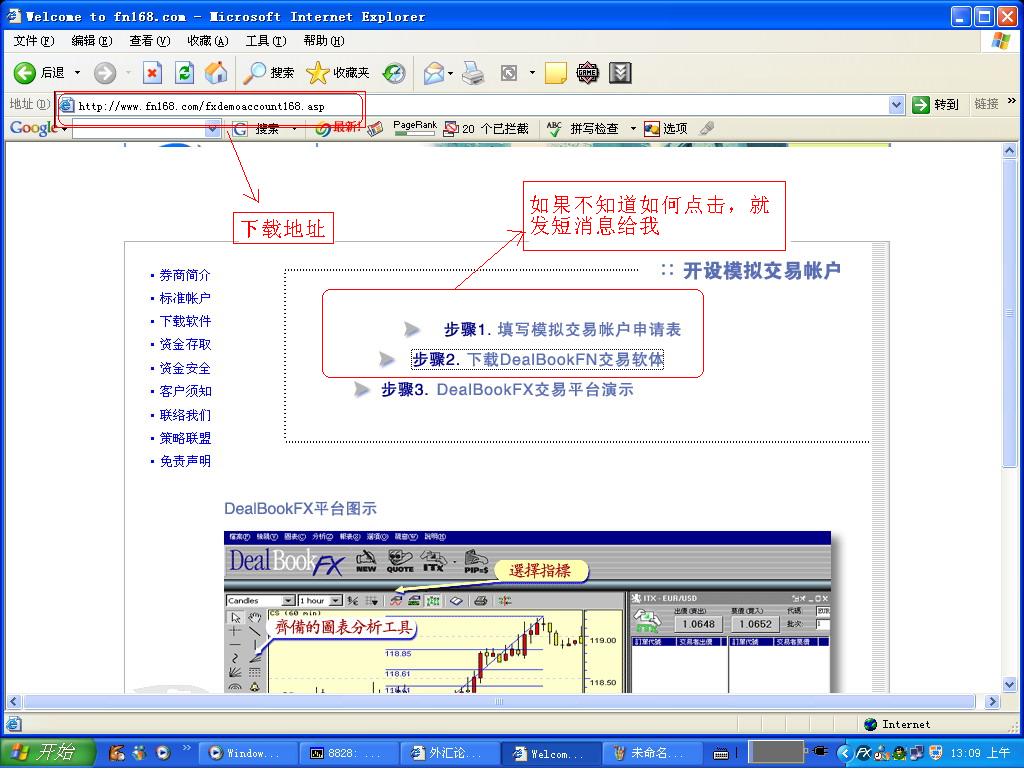1024x773 pixels.
Task: Click the PageRank indicator
Action: pos(415,128)
